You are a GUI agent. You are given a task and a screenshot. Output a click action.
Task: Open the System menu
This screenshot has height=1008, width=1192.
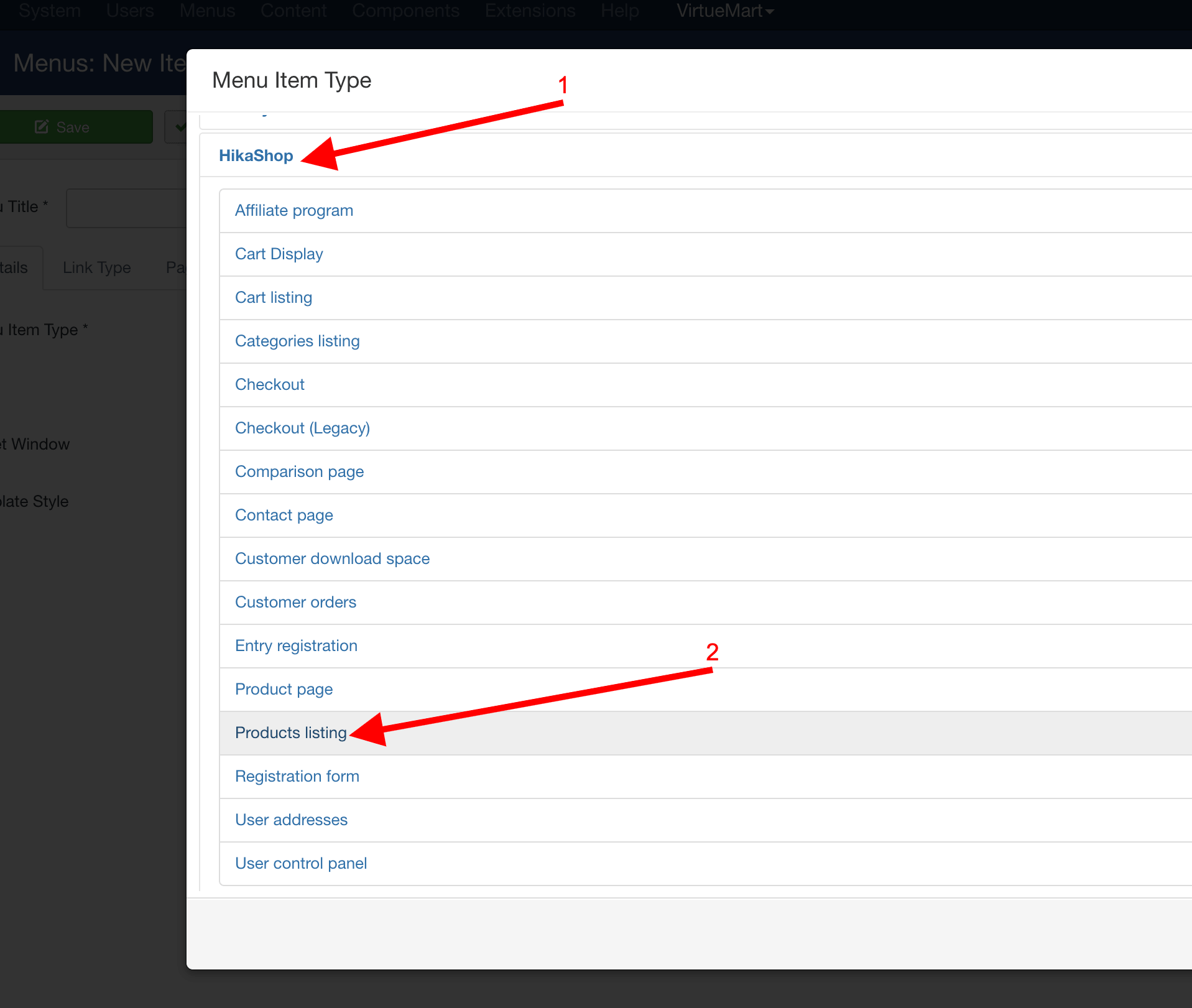pyautogui.click(x=50, y=11)
